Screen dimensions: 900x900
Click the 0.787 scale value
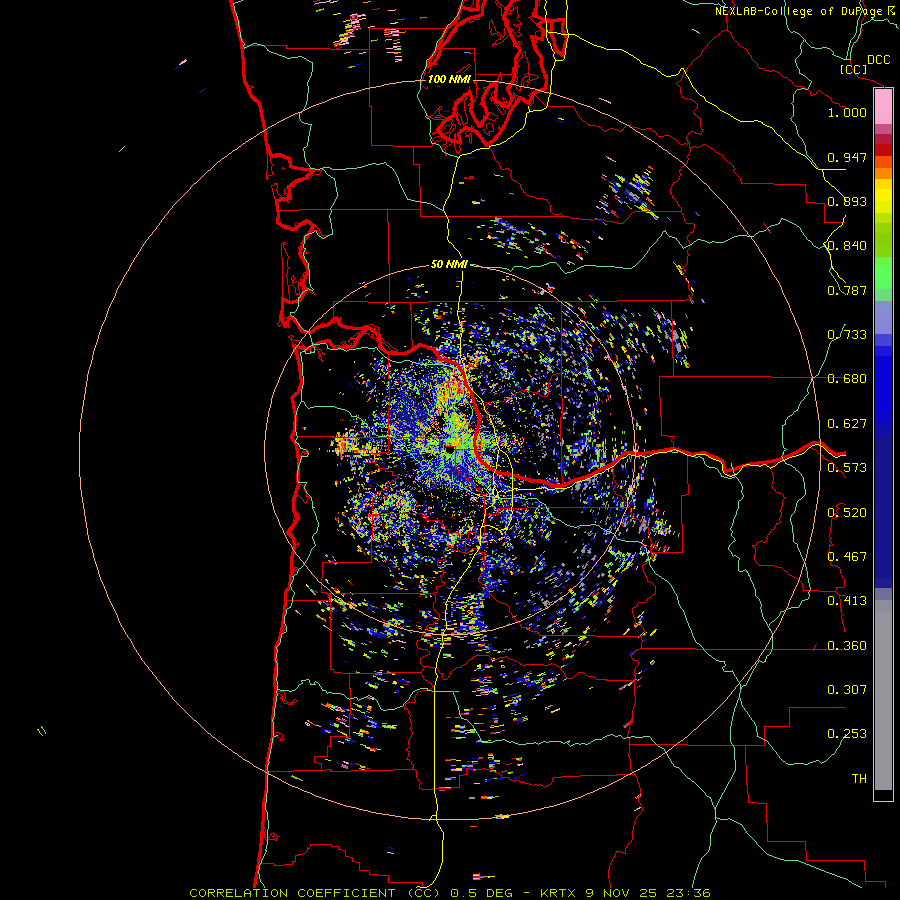coord(847,290)
